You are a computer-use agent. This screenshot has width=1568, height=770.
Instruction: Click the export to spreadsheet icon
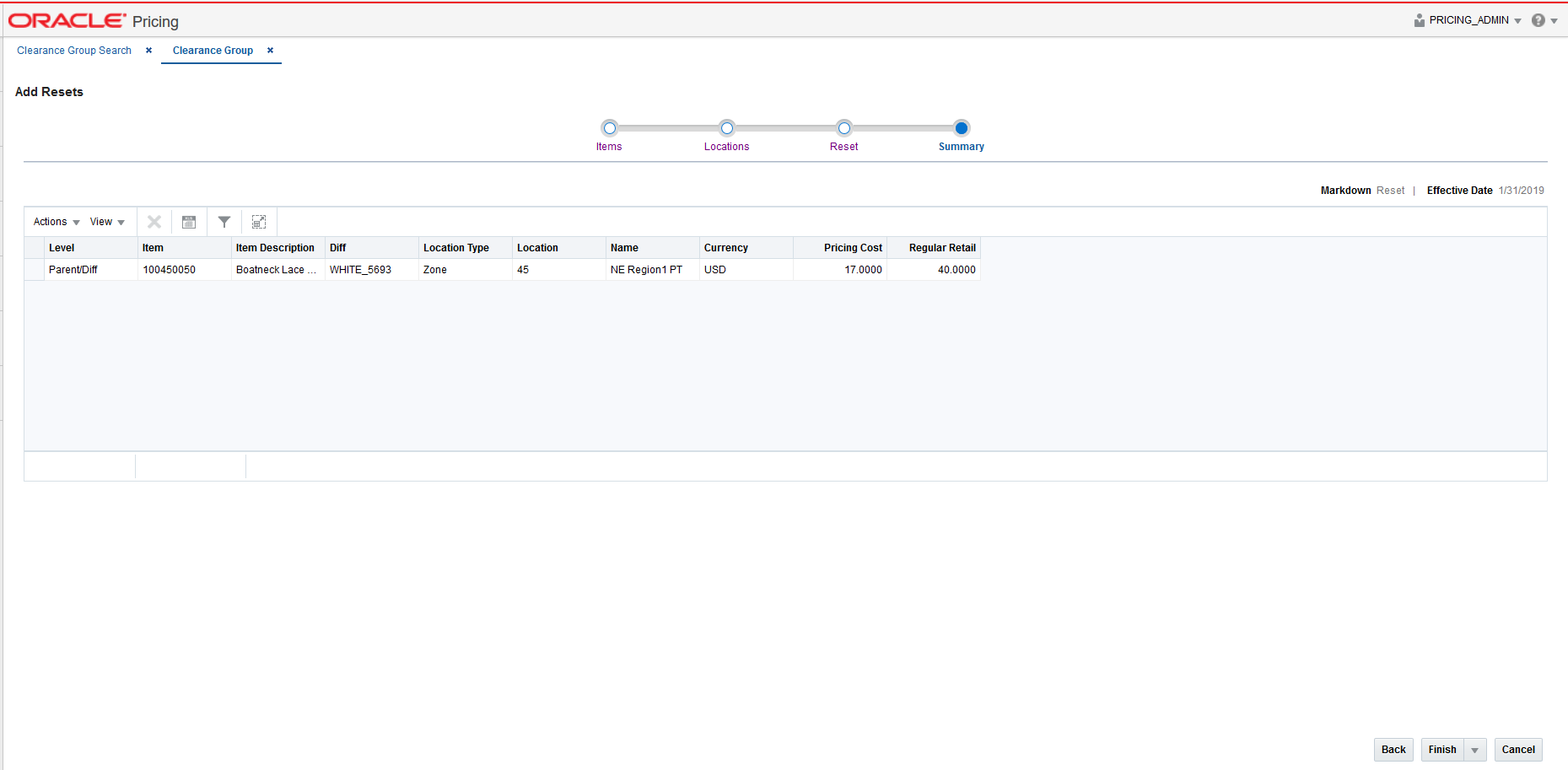[x=189, y=222]
